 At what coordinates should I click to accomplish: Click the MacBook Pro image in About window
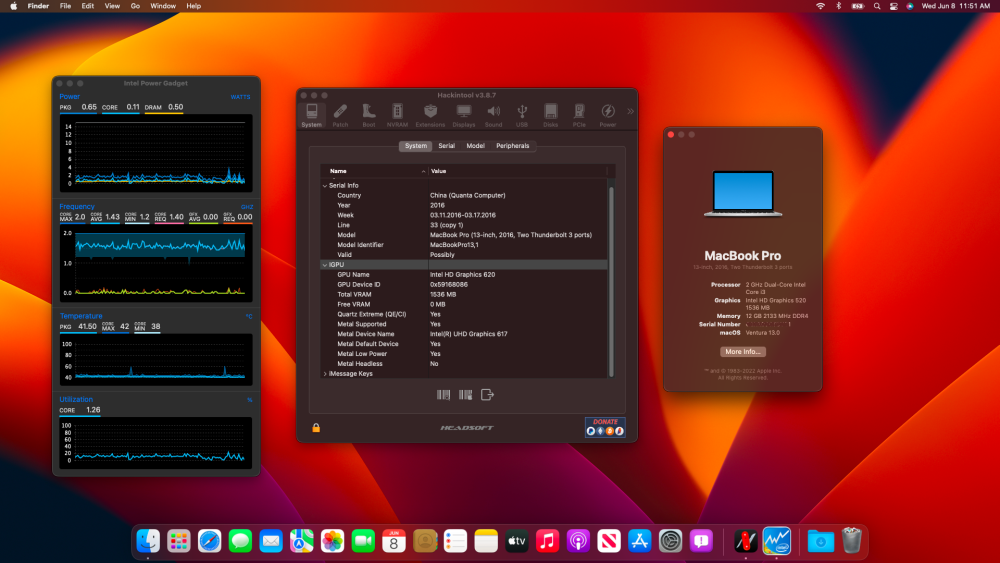click(x=743, y=194)
